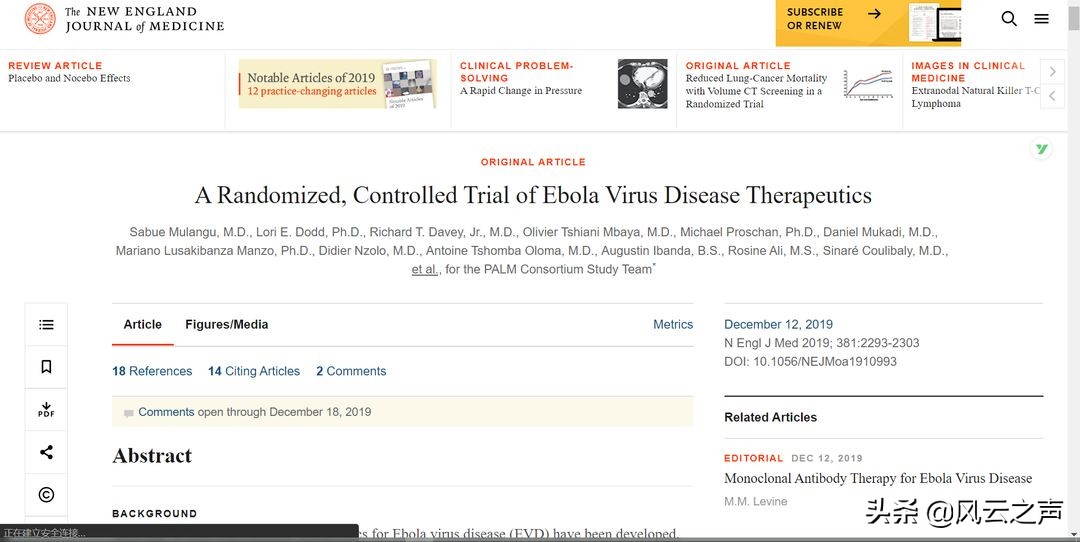Download the article PDF
Screen dimensions: 1080x542
(46, 410)
